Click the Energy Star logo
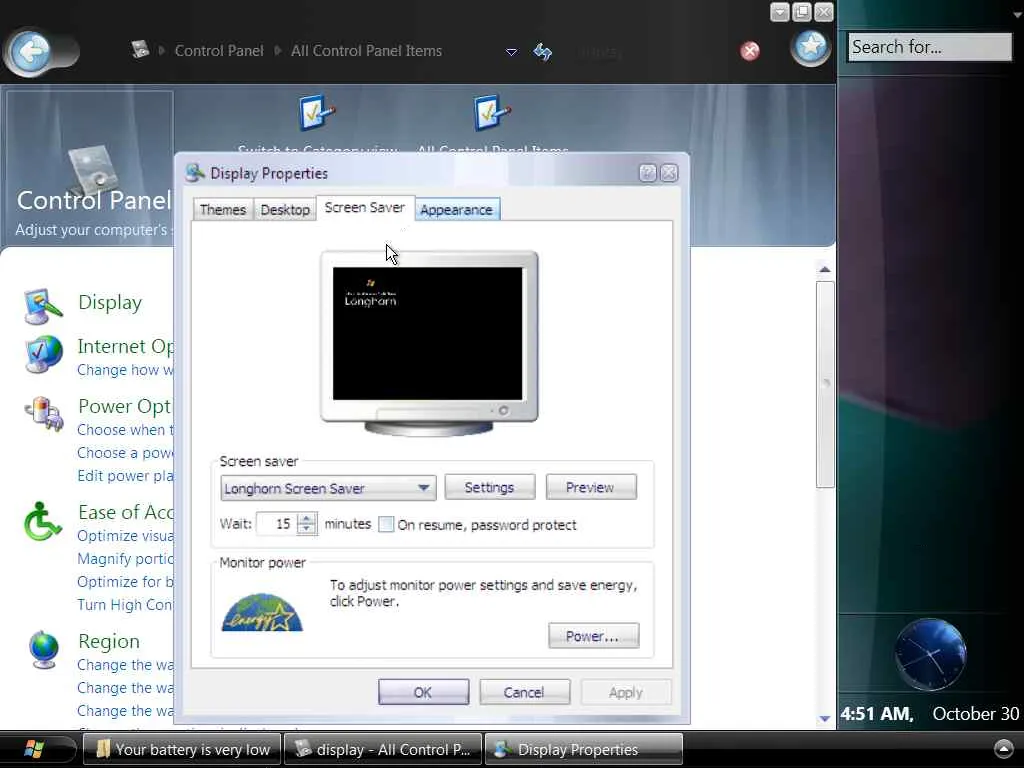The height and width of the screenshot is (768, 1024). click(x=262, y=612)
